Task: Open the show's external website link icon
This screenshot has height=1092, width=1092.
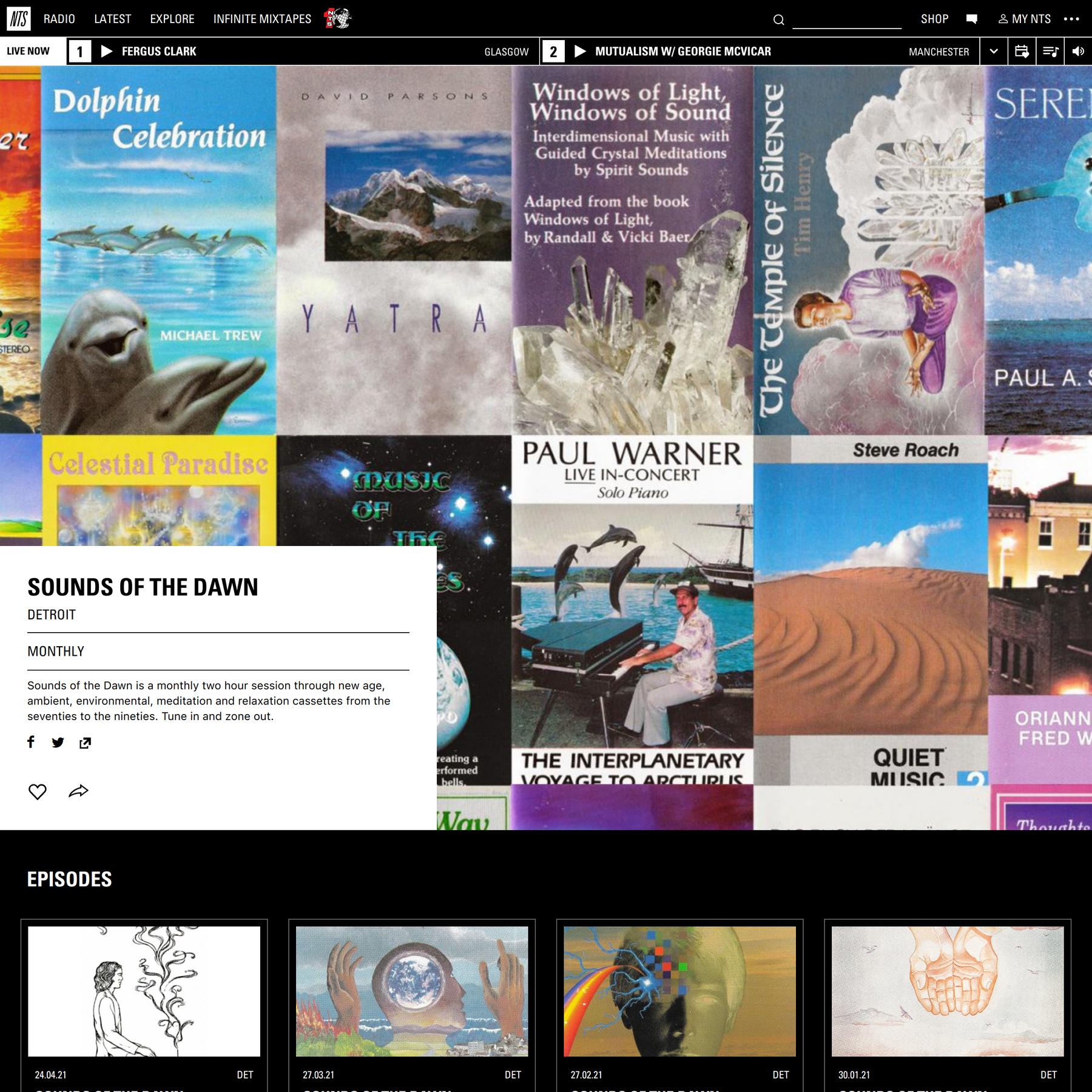Action: 85,743
